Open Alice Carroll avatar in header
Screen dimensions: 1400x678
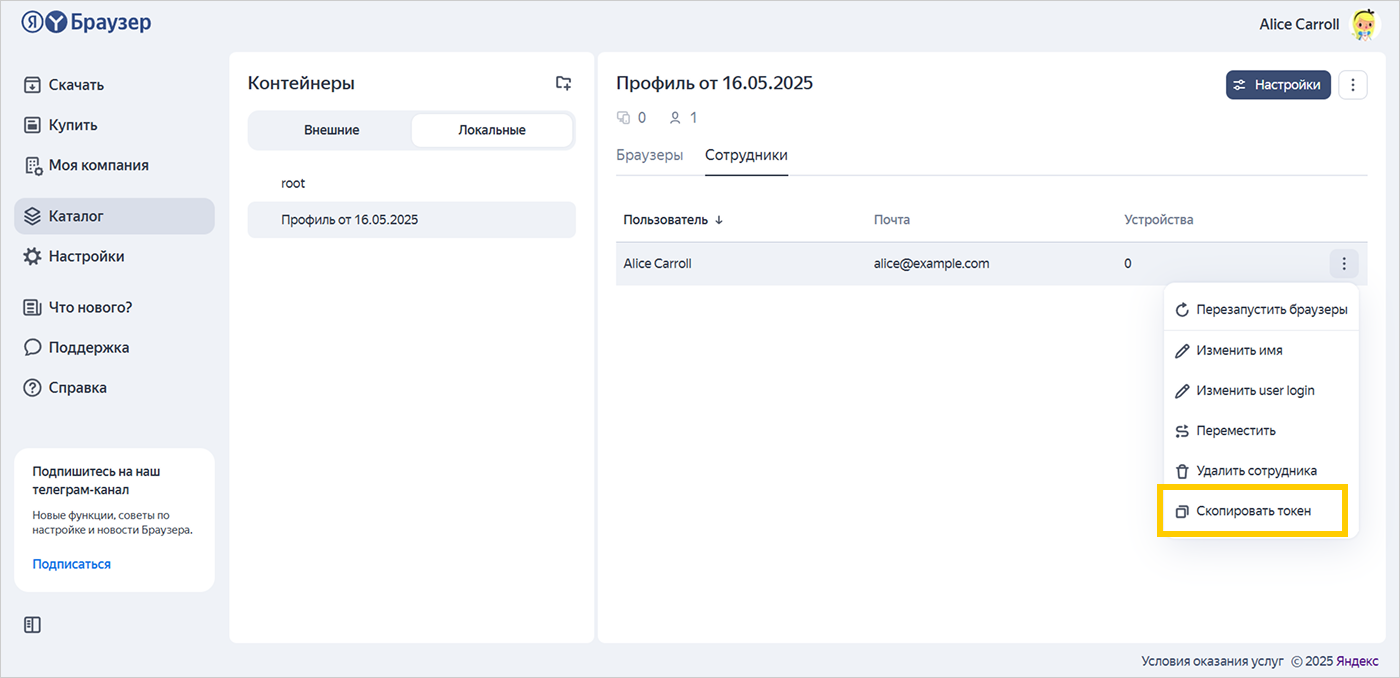point(1366,25)
